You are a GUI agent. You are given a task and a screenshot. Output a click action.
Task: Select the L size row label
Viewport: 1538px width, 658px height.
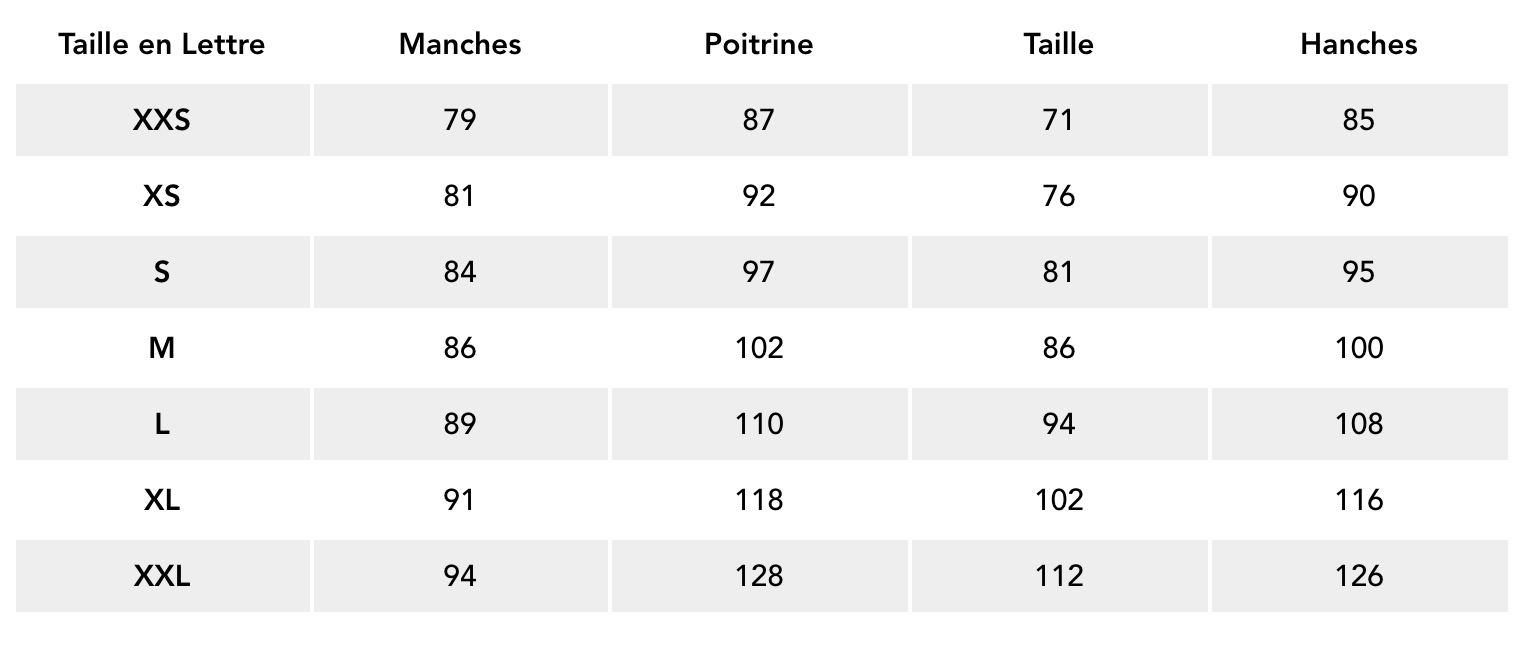click(162, 424)
